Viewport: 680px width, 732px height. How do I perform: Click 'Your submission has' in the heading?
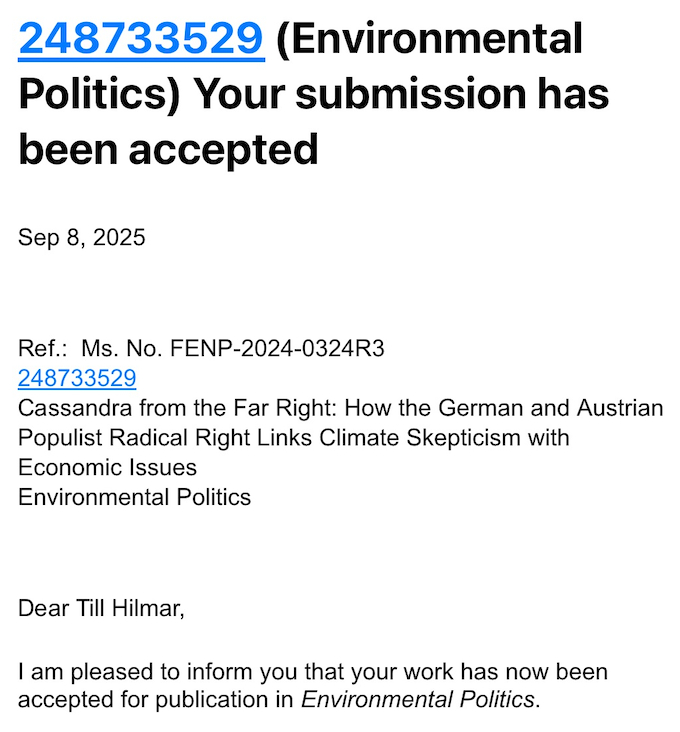pyautogui.click(x=400, y=94)
